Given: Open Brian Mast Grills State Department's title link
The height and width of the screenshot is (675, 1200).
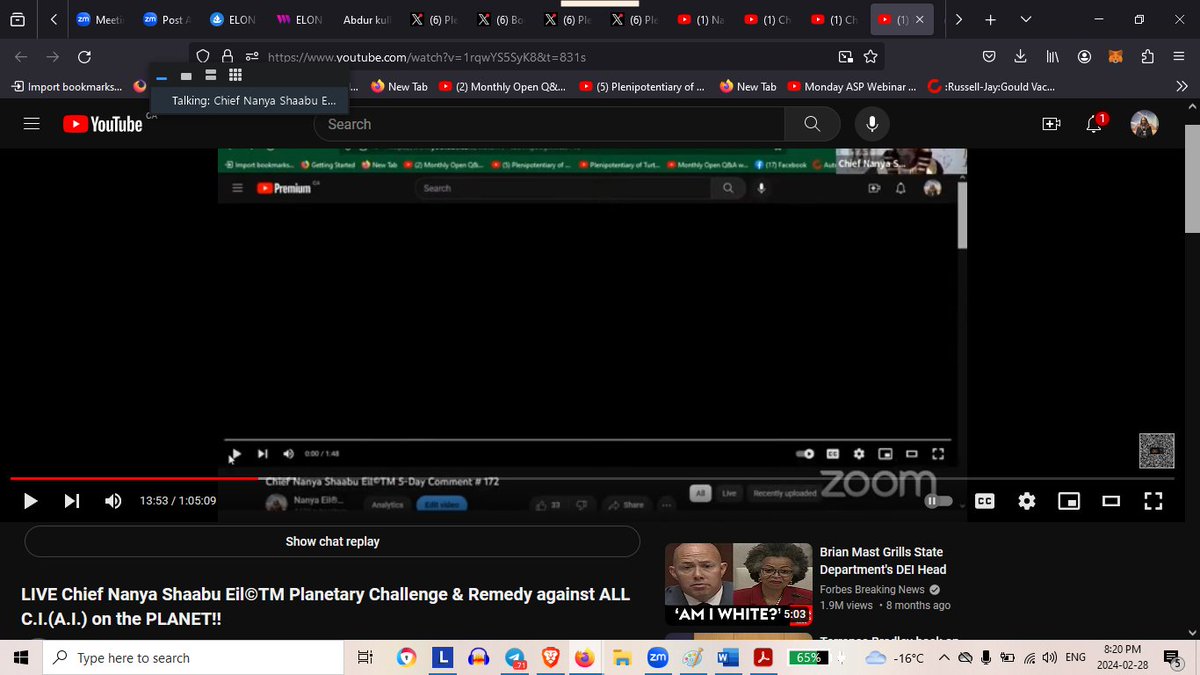Looking at the screenshot, I should (x=883, y=561).
